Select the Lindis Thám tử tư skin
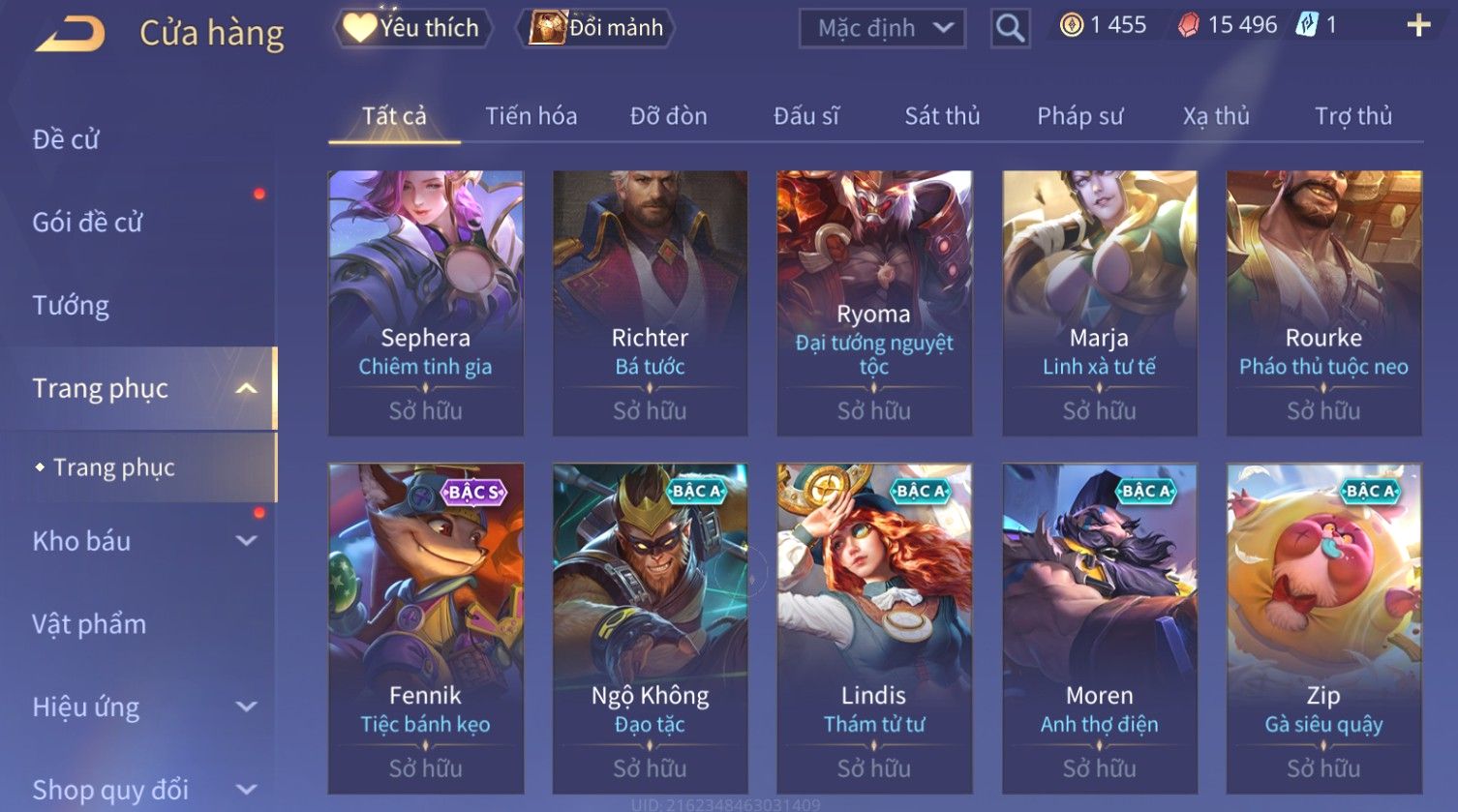 (874, 628)
